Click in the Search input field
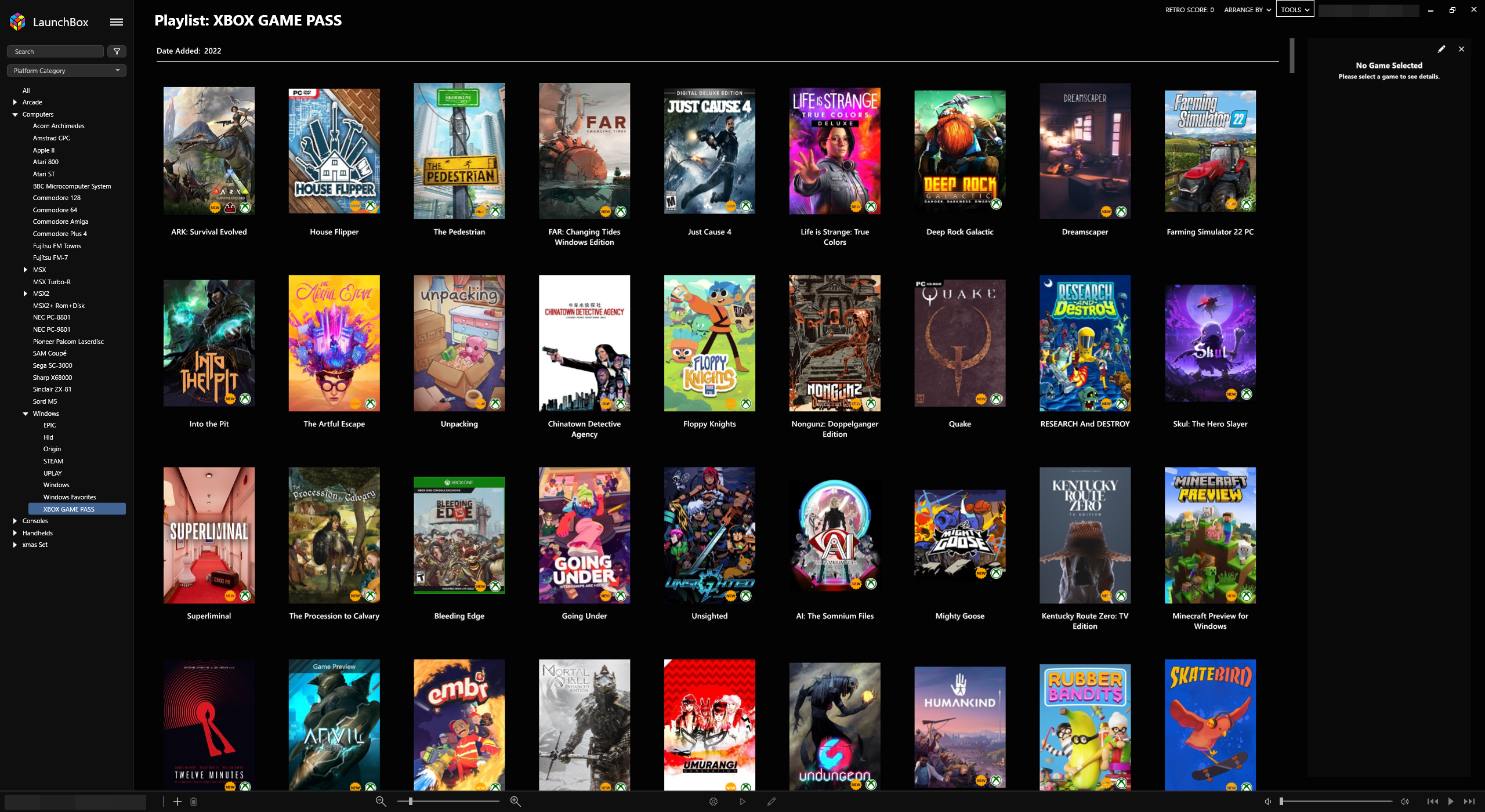Screen dimensions: 1485x812 coord(55,52)
